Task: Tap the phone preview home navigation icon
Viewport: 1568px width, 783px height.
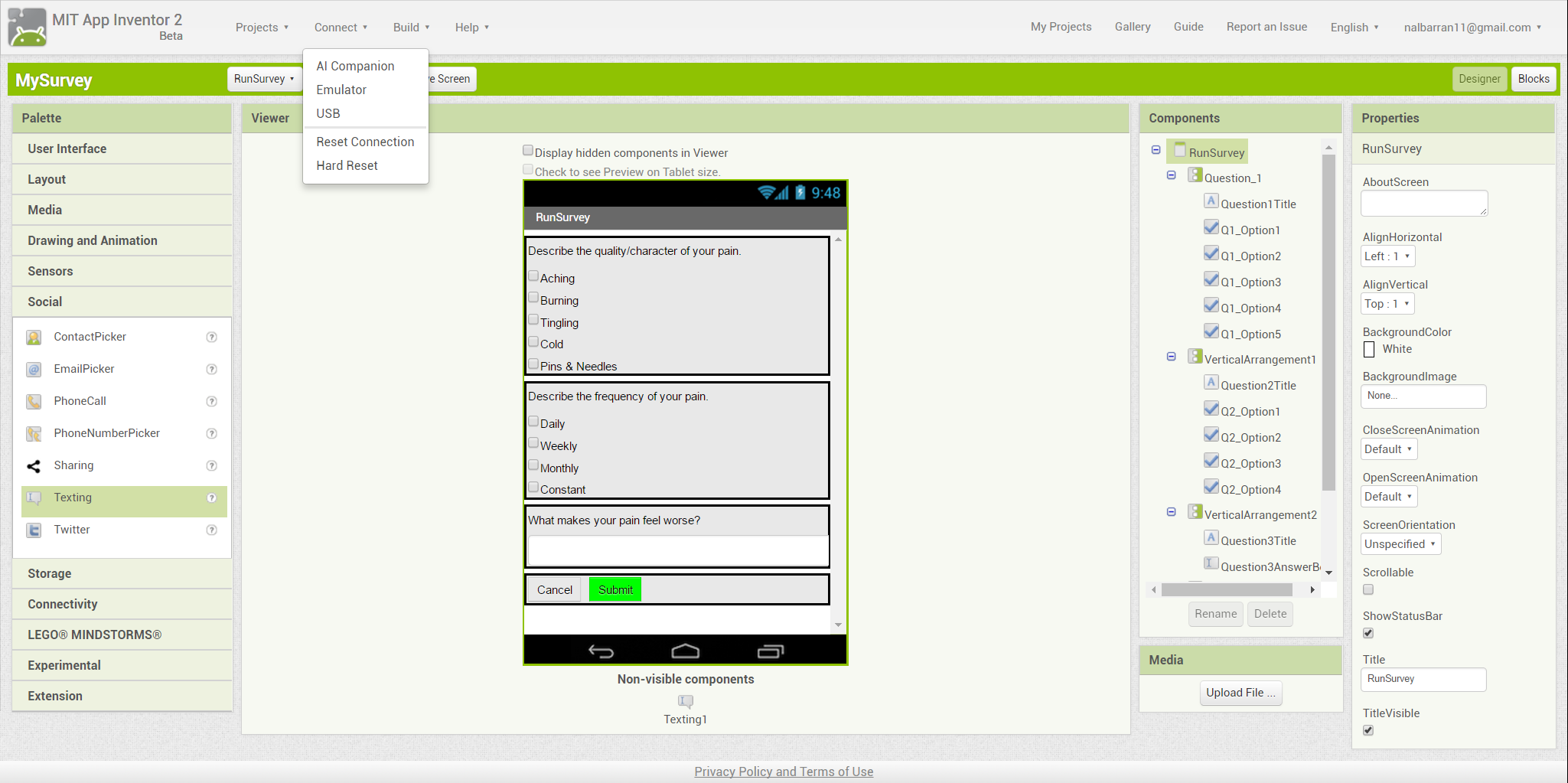Action: coord(686,651)
